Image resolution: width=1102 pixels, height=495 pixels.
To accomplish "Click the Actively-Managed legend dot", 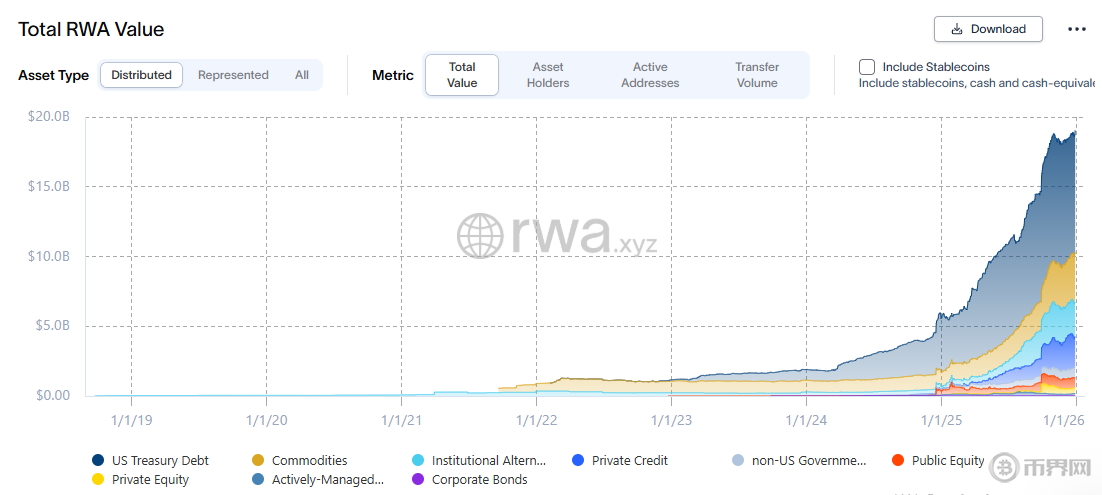I will [x=258, y=480].
